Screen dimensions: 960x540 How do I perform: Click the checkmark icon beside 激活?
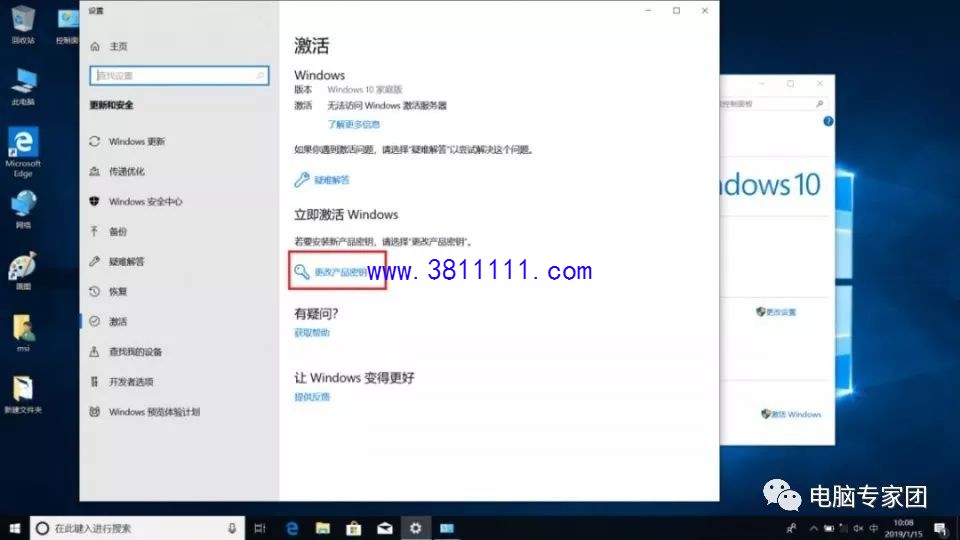[94, 321]
